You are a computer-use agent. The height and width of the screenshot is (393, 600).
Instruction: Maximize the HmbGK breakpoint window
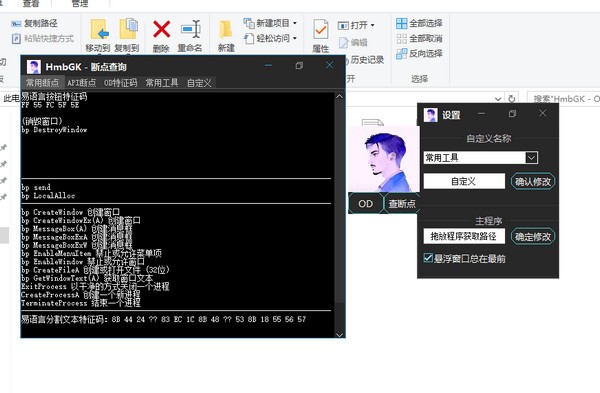[x=299, y=66]
